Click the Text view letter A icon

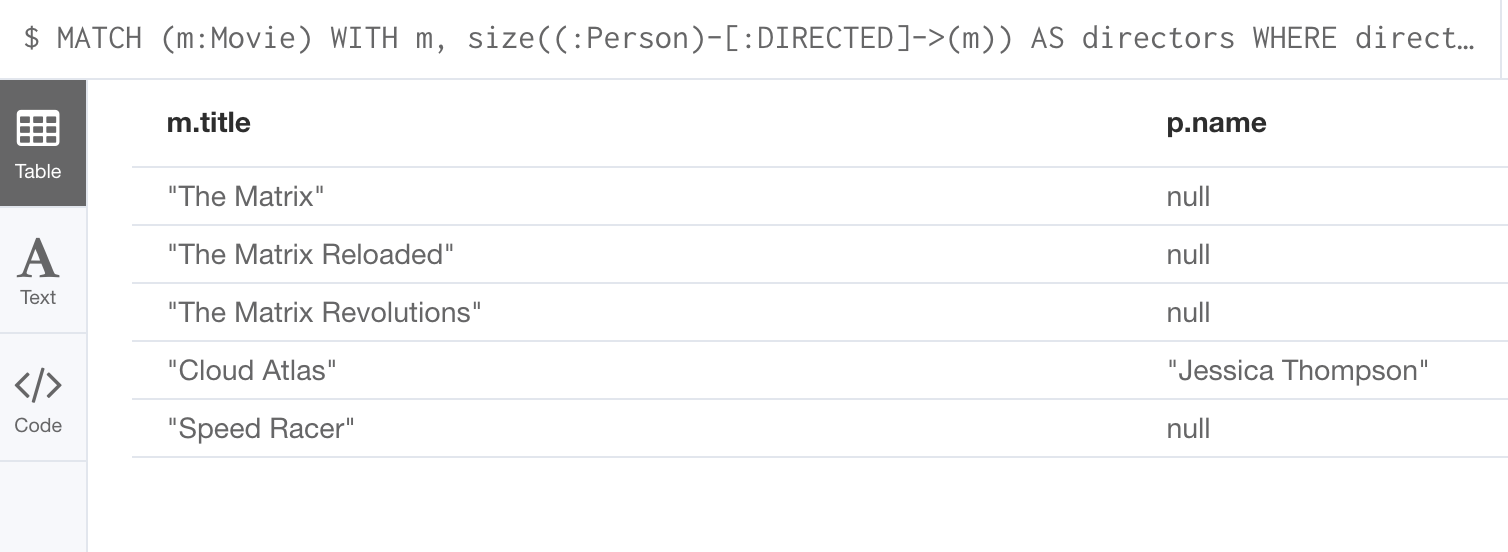(x=38, y=257)
